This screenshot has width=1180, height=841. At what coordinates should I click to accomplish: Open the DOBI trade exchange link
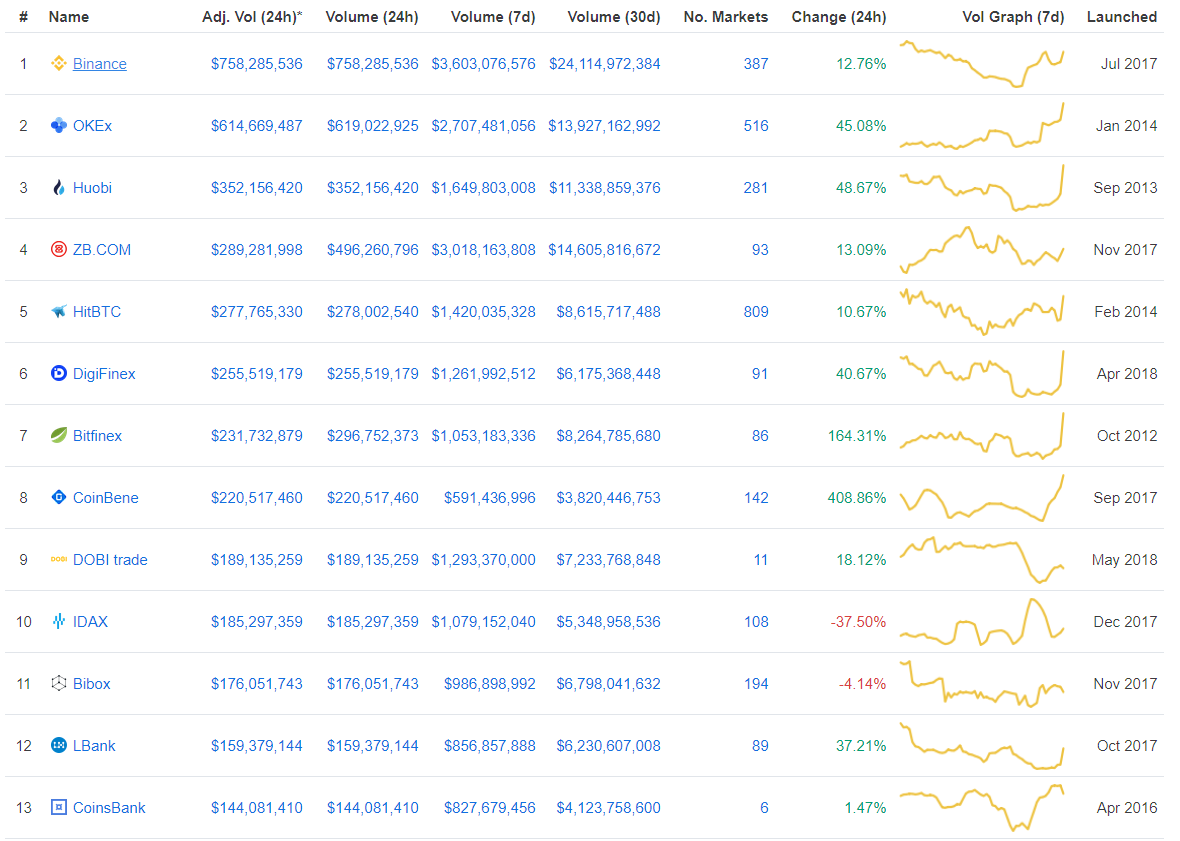(x=110, y=560)
